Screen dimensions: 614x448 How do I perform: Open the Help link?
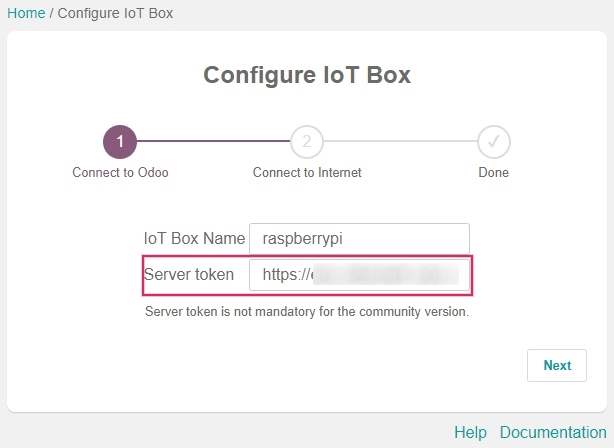(470, 432)
